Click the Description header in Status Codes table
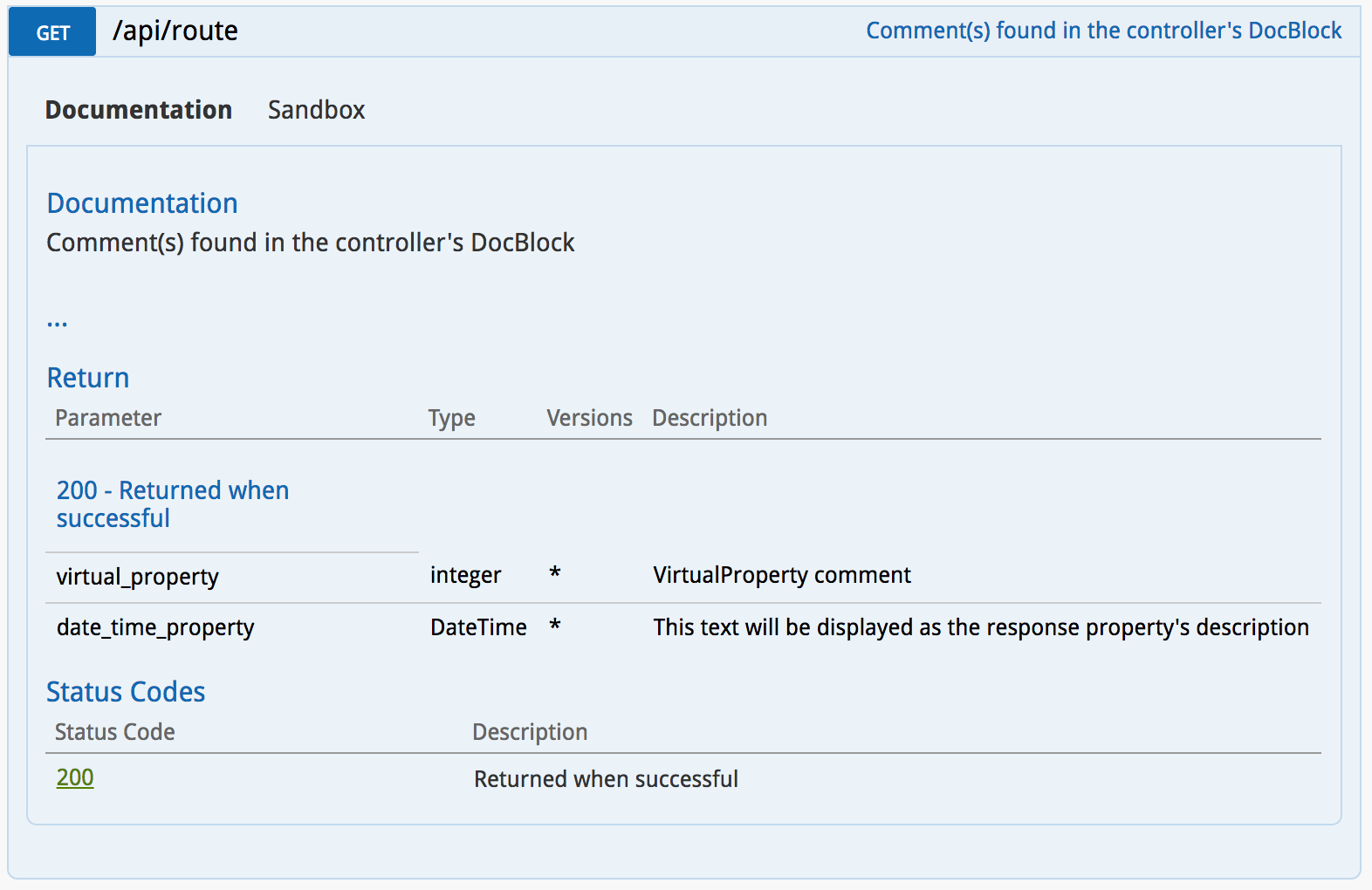 tap(530, 732)
